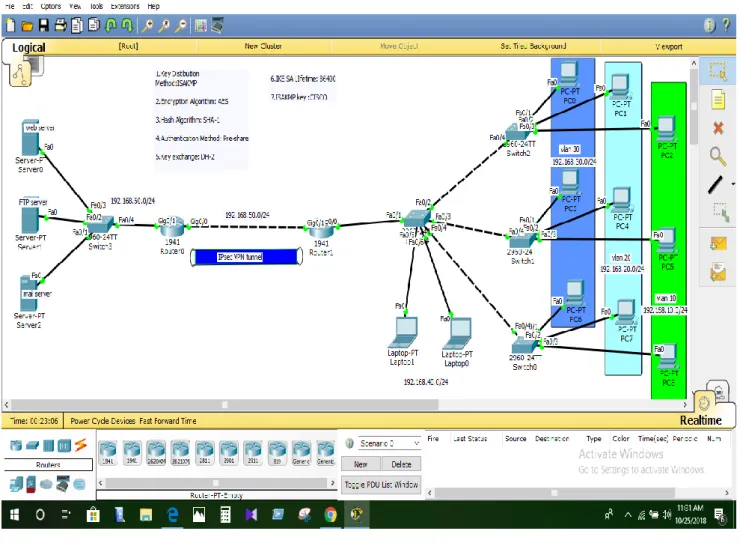Click the Toggle PDU List Window button
The image size is (740, 543).
click(x=380, y=485)
